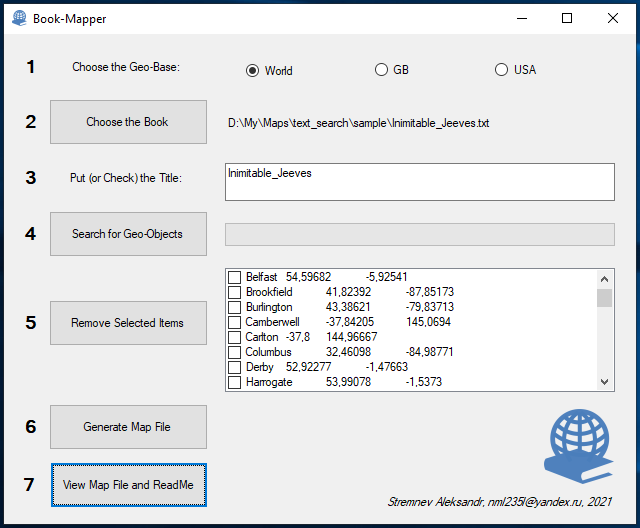Click Camberwell longitude value 145,0694
Viewport: 640px width, 528px height.
pyautogui.click(x=428, y=322)
